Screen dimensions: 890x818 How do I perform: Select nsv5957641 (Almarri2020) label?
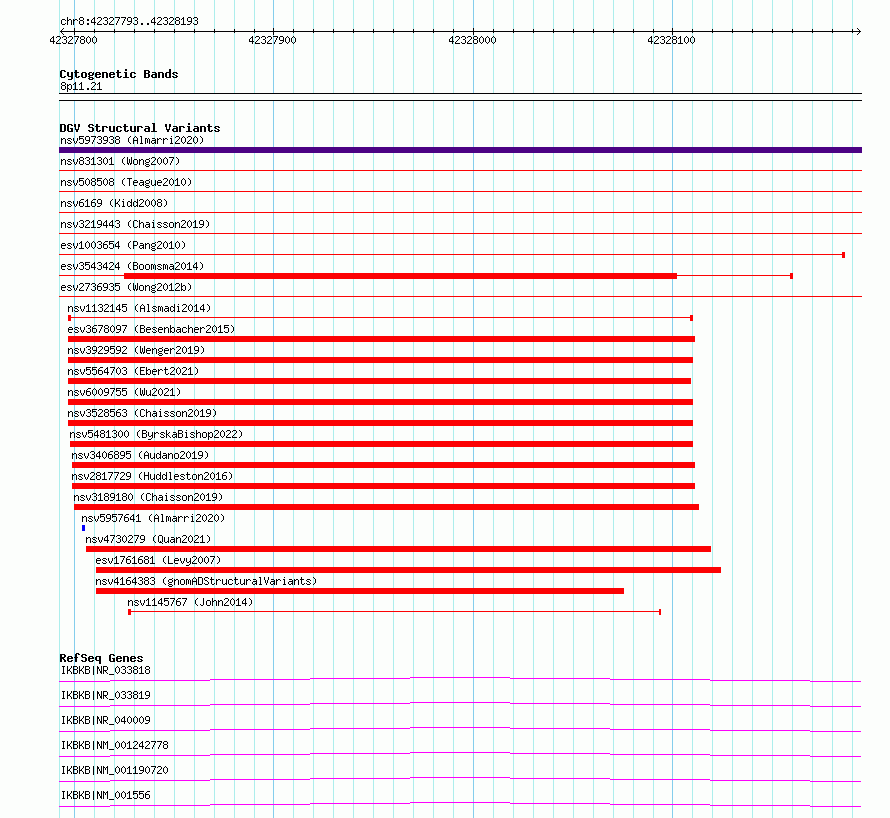click(153, 518)
